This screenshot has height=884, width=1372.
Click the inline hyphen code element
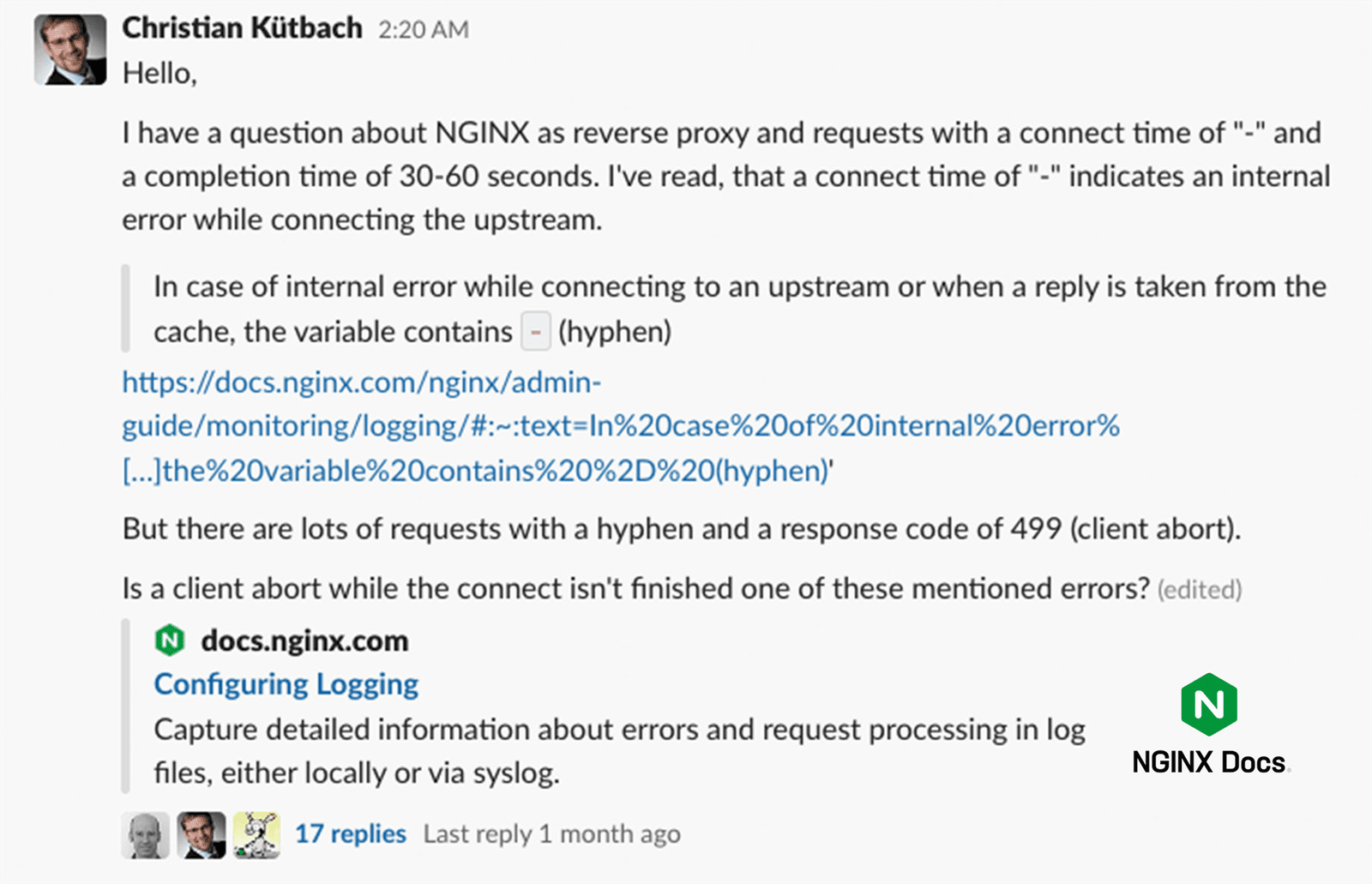[535, 332]
